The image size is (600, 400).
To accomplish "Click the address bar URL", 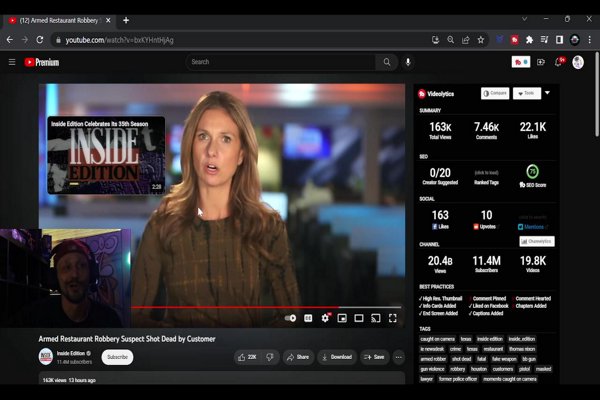I will pyautogui.click(x=119, y=40).
